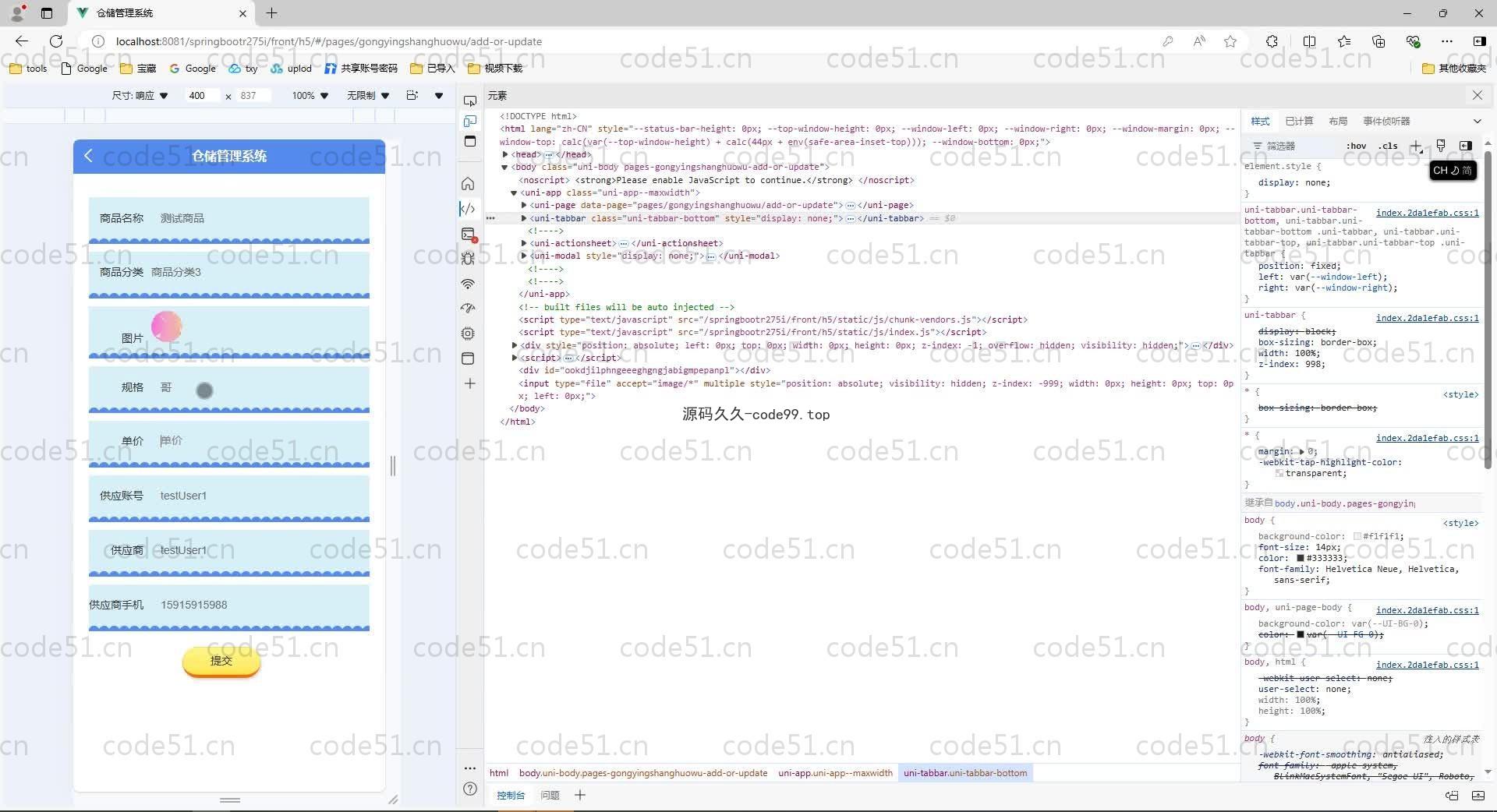1497x812 pixels.
Task: Refresh the current page
Action: pyautogui.click(x=56, y=41)
